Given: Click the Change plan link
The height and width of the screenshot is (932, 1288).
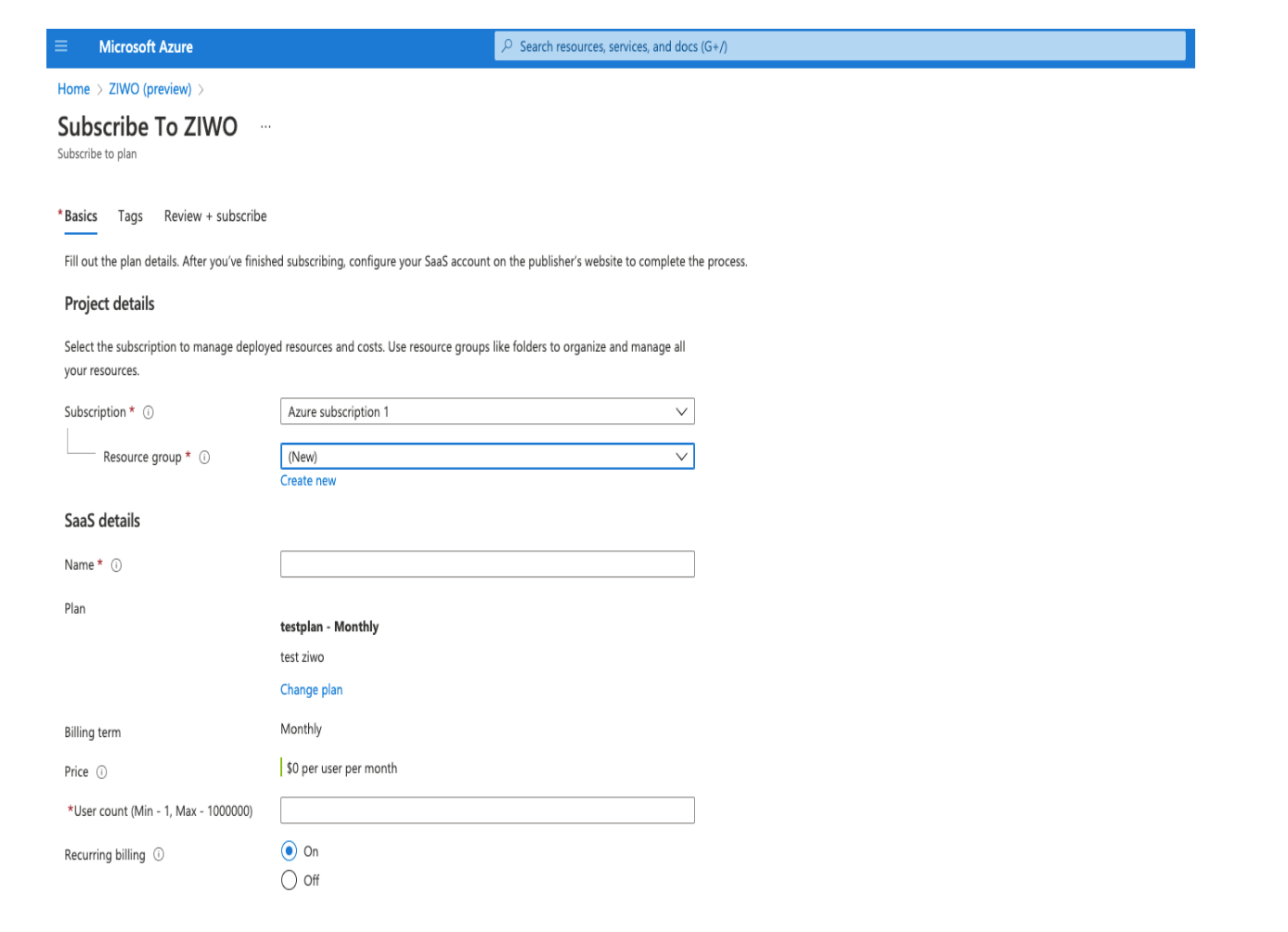Looking at the screenshot, I should tap(312, 690).
